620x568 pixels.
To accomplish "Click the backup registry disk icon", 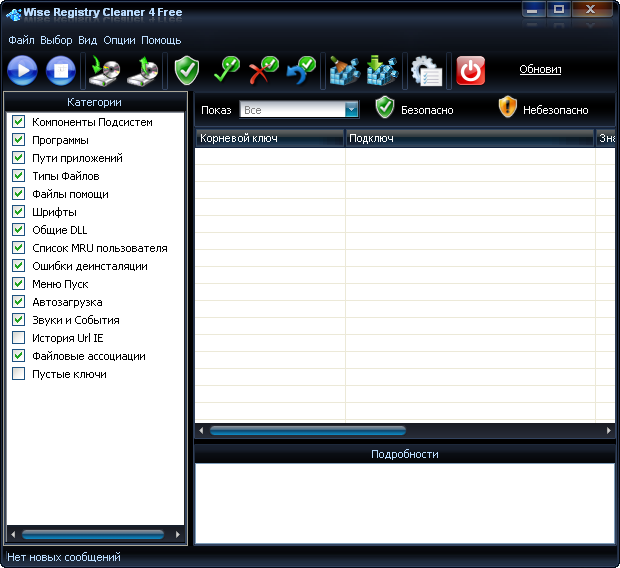I will (x=104, y=71).
